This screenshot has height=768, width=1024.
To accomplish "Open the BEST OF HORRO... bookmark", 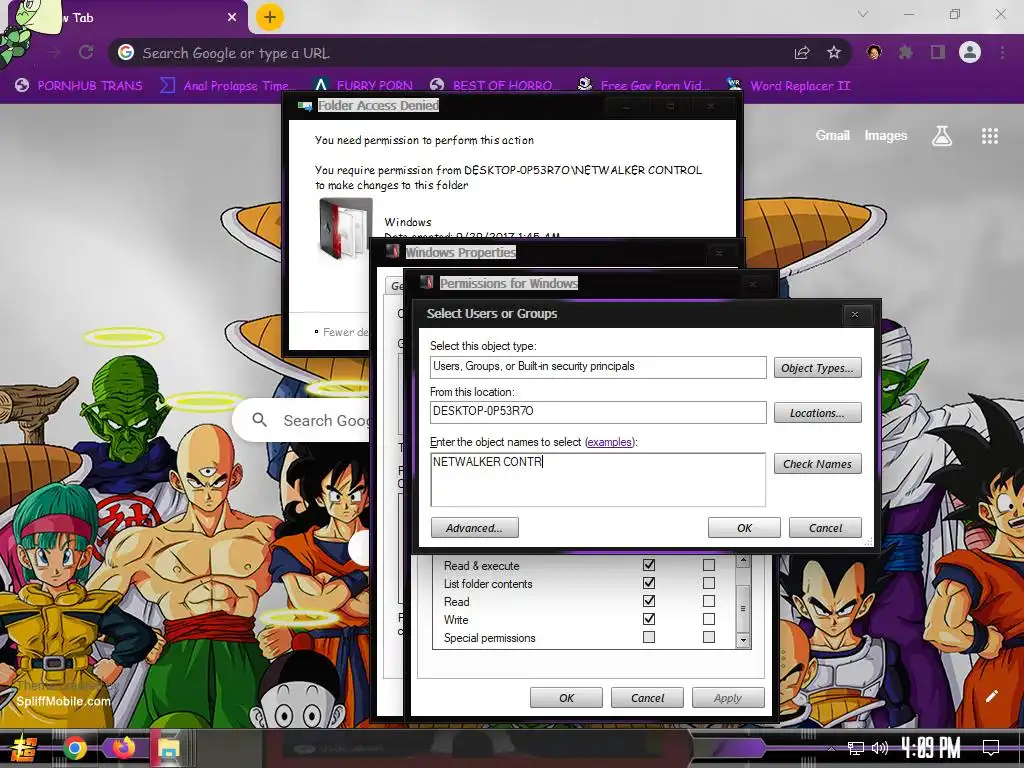I will (495, 86).
